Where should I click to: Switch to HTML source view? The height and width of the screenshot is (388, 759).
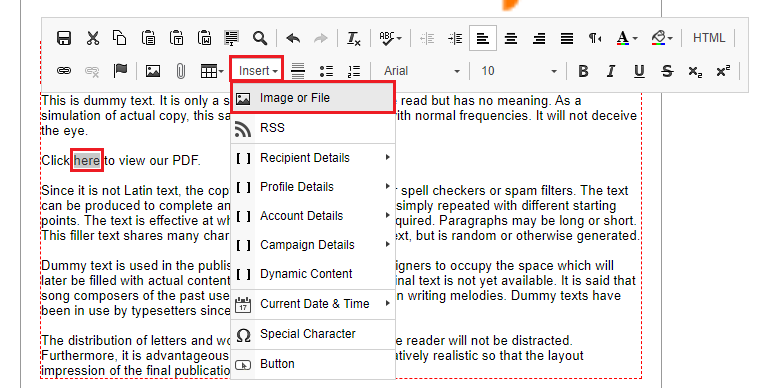709,38
